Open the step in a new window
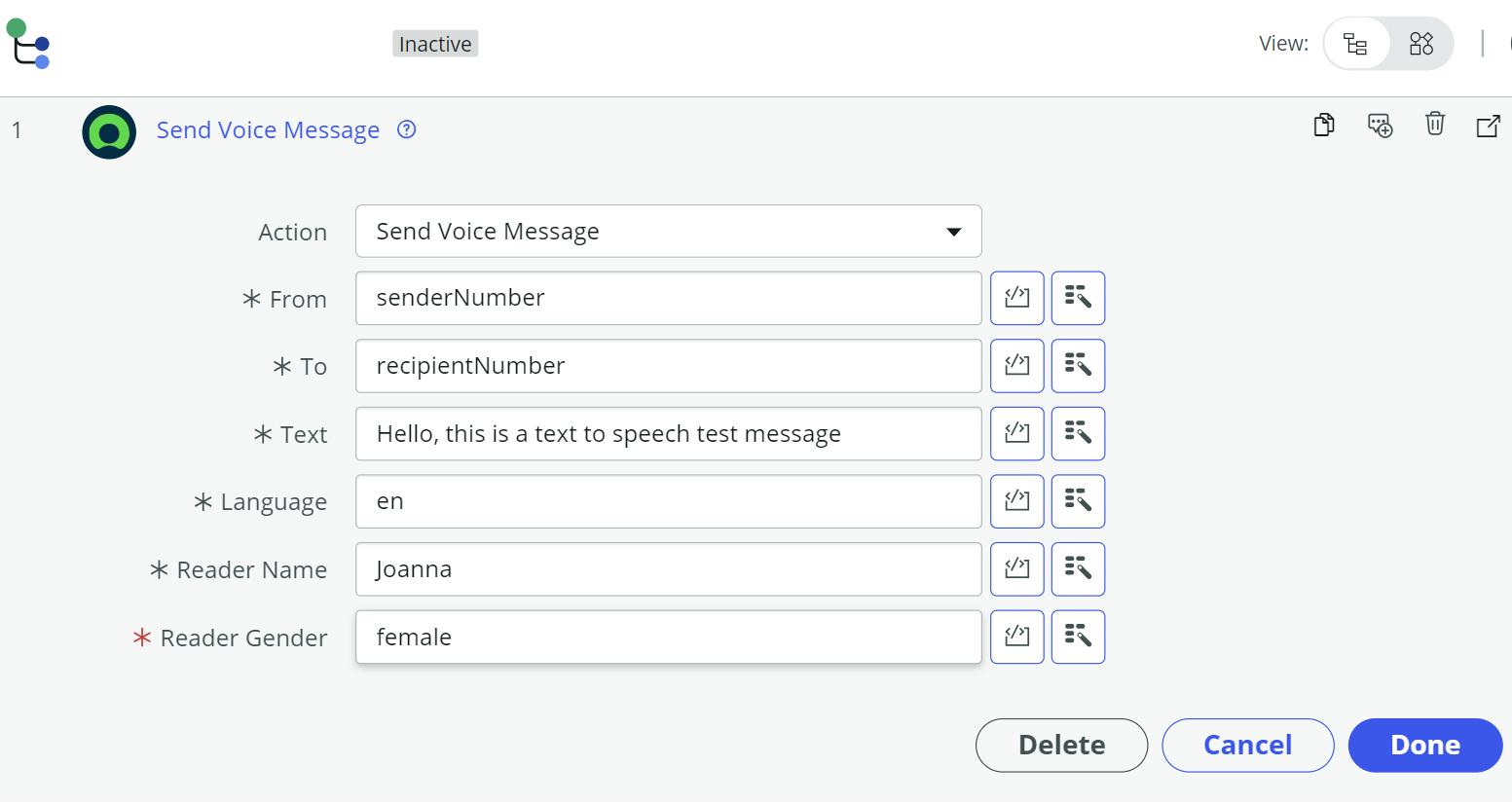The width and height of the screenshot is (1512, 803). tap(1489, 125)
